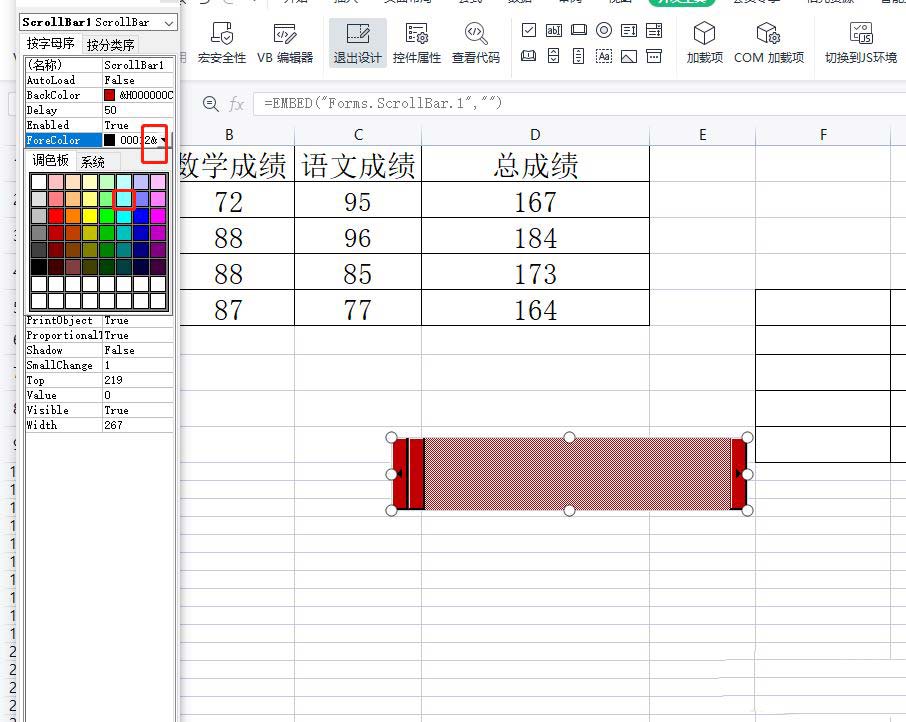Viewport: 906px width, 722px height.
Task: Select the BackColor property row
Action: 99,95
